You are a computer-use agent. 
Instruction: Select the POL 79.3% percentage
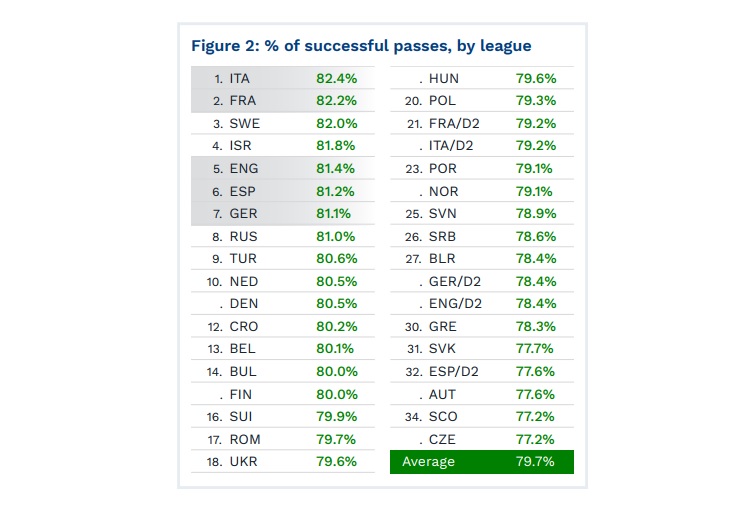click(x=535, y=100)
